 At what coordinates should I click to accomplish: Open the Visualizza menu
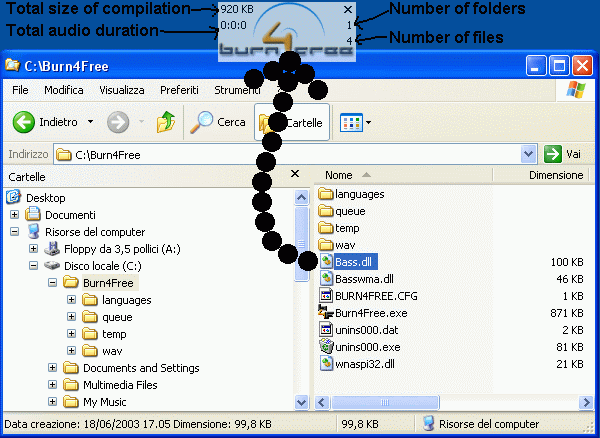tap(122, 90)
